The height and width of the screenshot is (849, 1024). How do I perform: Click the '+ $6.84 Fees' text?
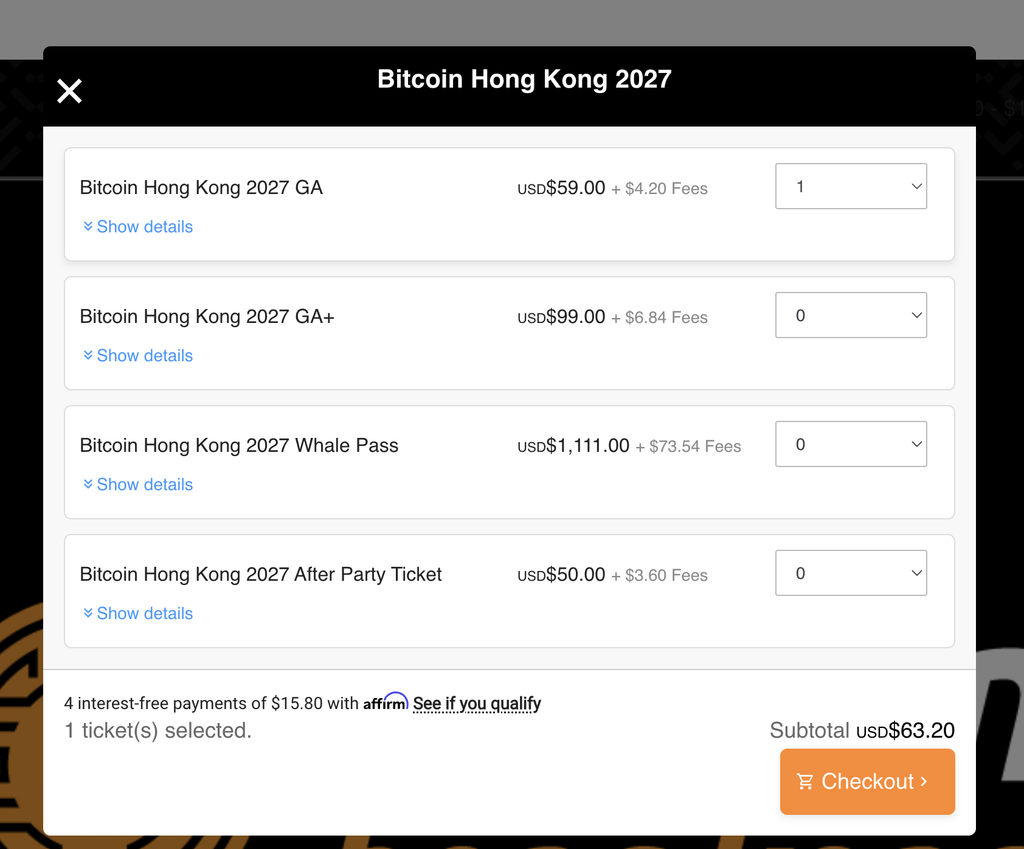click(x=660, y=317)
